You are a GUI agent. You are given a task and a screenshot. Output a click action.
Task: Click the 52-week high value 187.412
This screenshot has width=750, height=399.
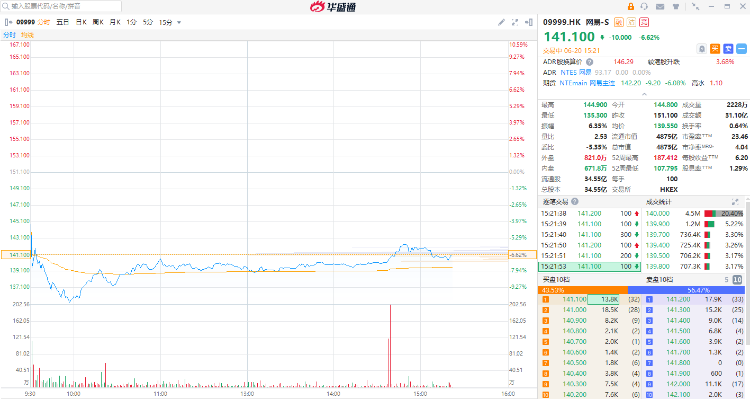click(665, 157)
